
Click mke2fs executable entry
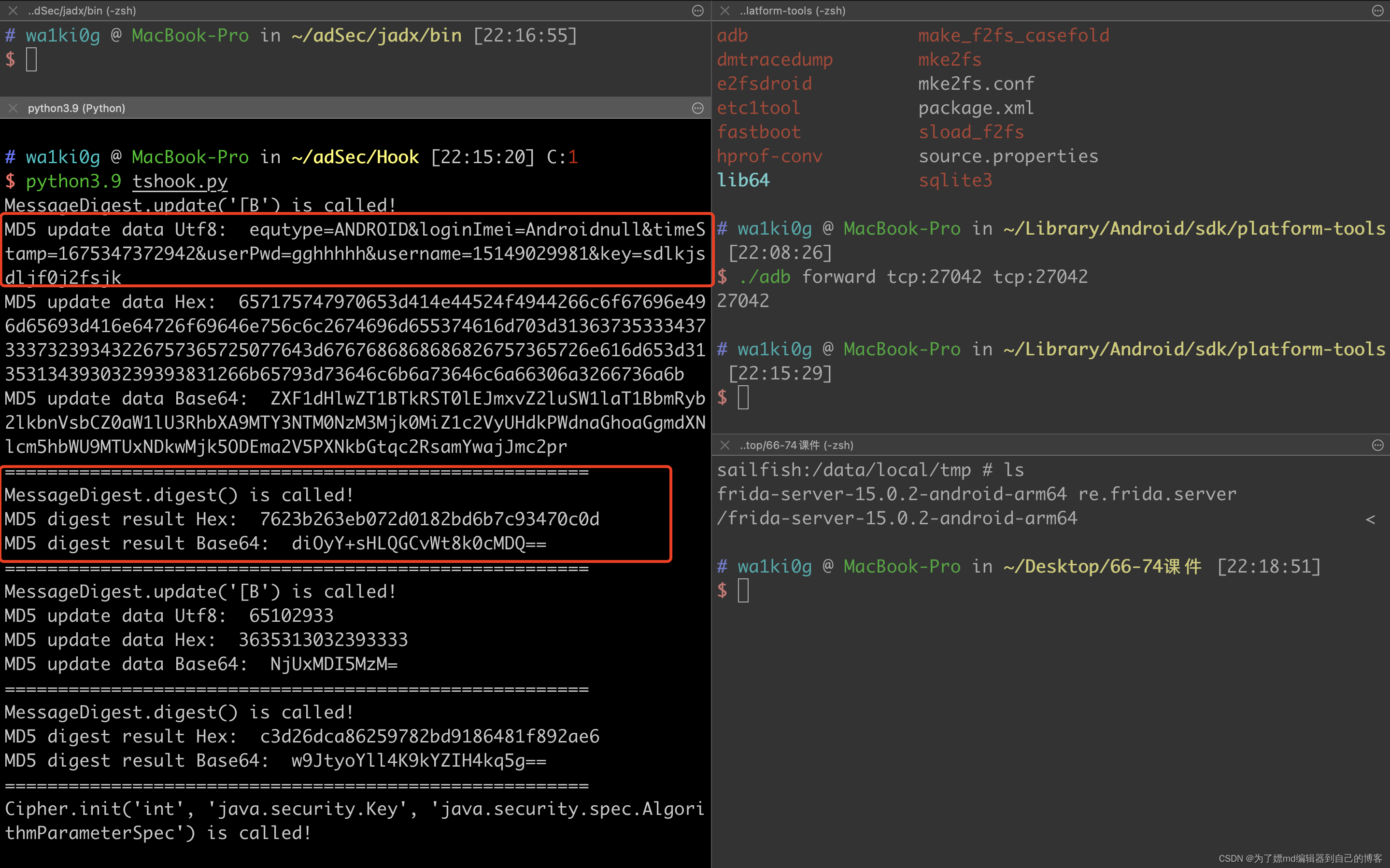(x=950, y=60)
